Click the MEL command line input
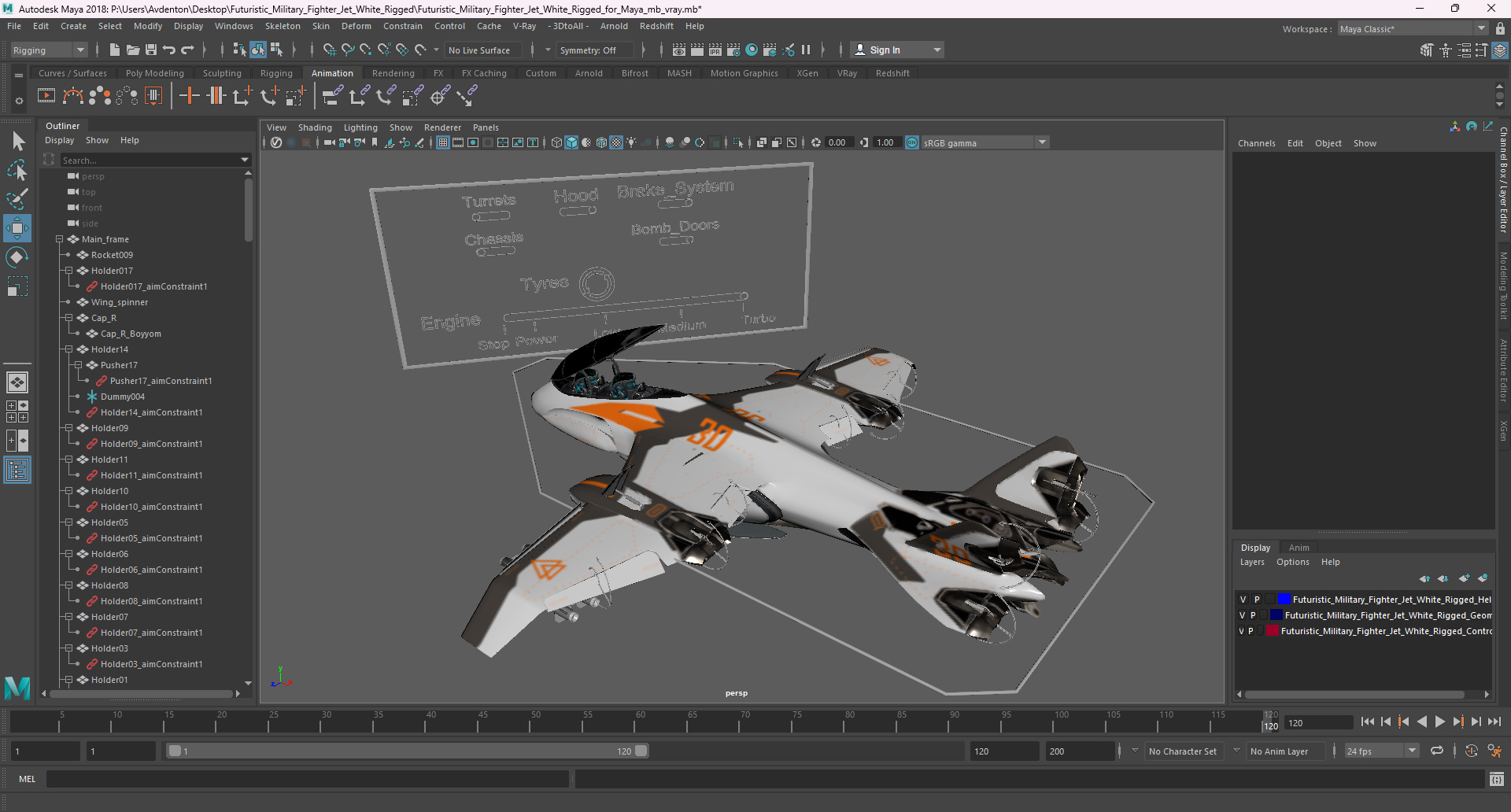 (307, 779)
